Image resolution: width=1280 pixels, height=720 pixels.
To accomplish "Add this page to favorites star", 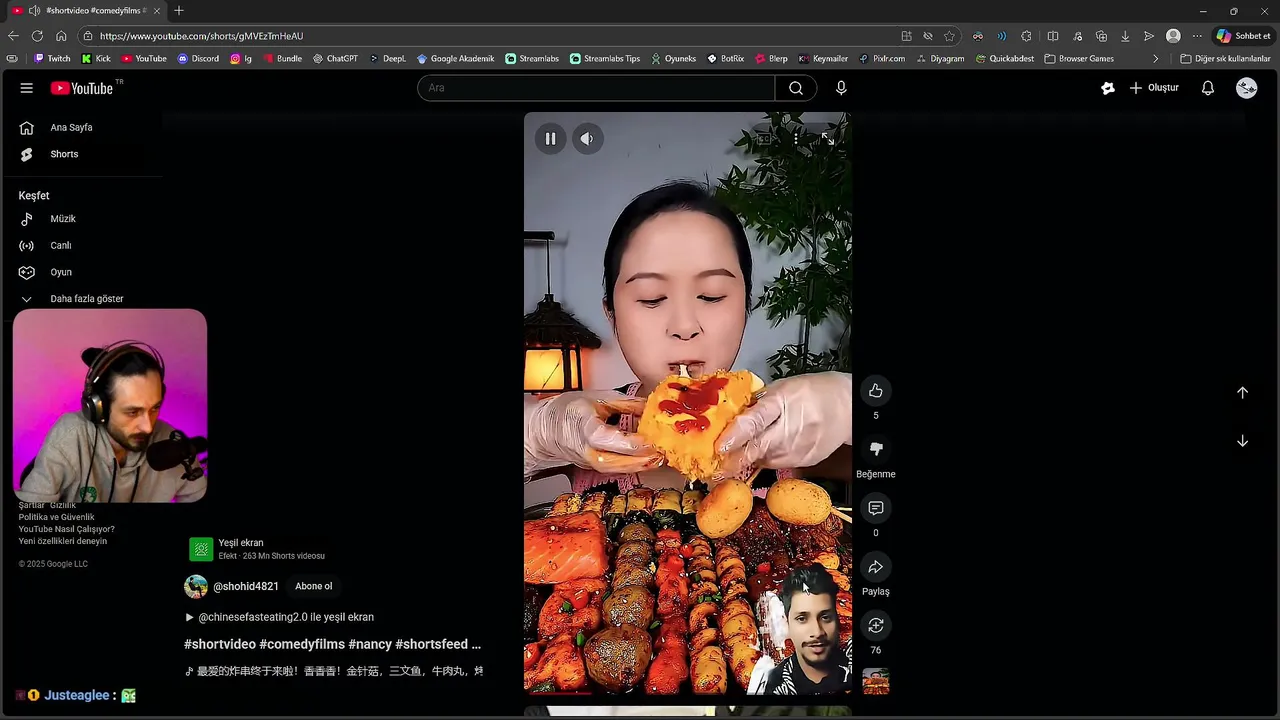I will [949, 36].
